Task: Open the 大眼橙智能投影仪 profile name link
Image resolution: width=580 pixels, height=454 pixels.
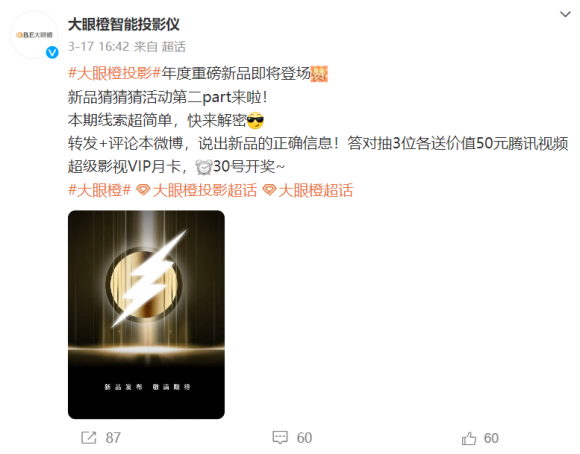Action: coord(124,25)
